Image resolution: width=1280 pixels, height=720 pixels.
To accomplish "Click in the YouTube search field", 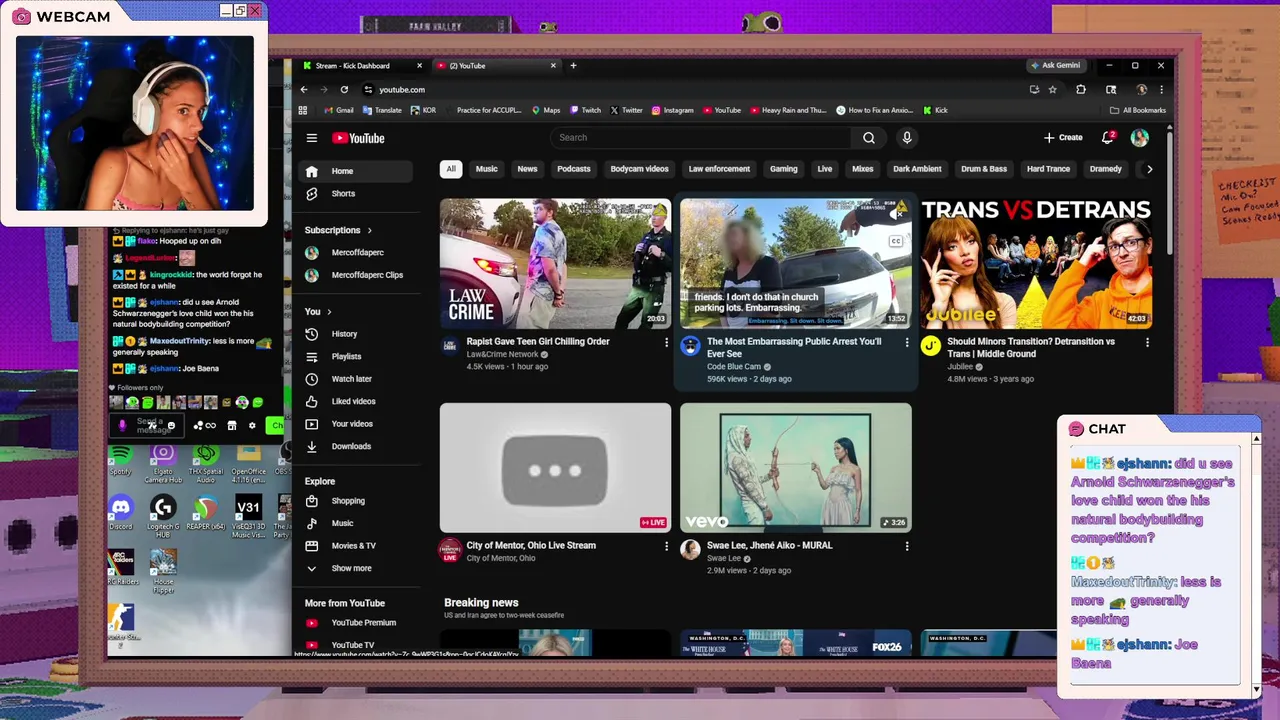I will pos(700,138).
